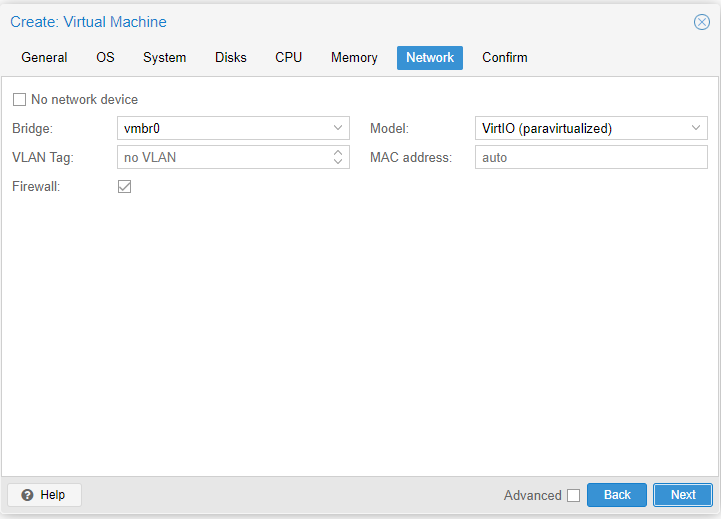
Task: Click the MAC address field
Action: (591, 157)
